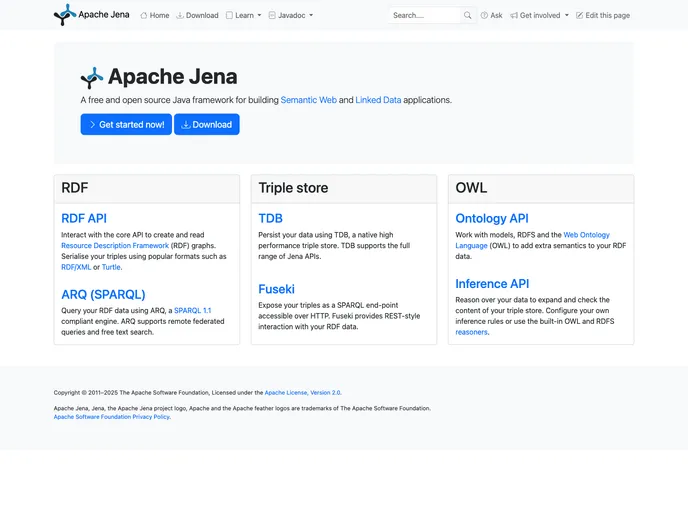Click download icon on blue Download button
This screenshot has width=688, height=512.
tap(186, 125)
